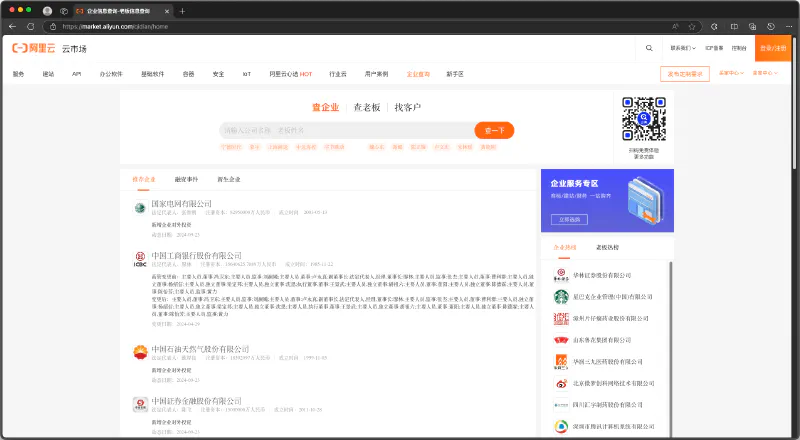Open the 建站 navigation menu
Image resolution: width=800 pixels, height=440 pixels.
48,74
